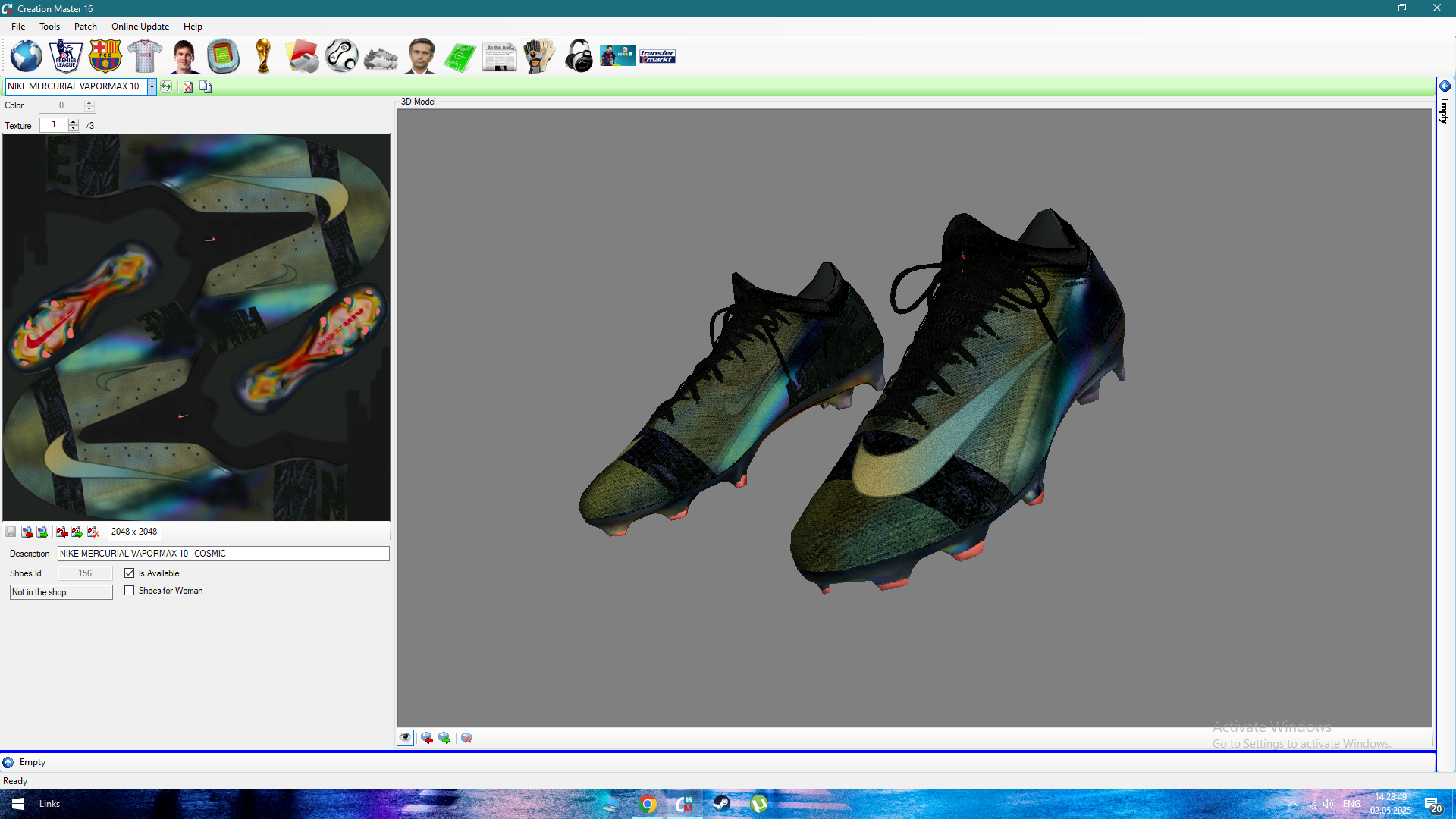Screen dimensions: 1456x819
Task: Open the referee cards and whistle icon
Action: 303,56
